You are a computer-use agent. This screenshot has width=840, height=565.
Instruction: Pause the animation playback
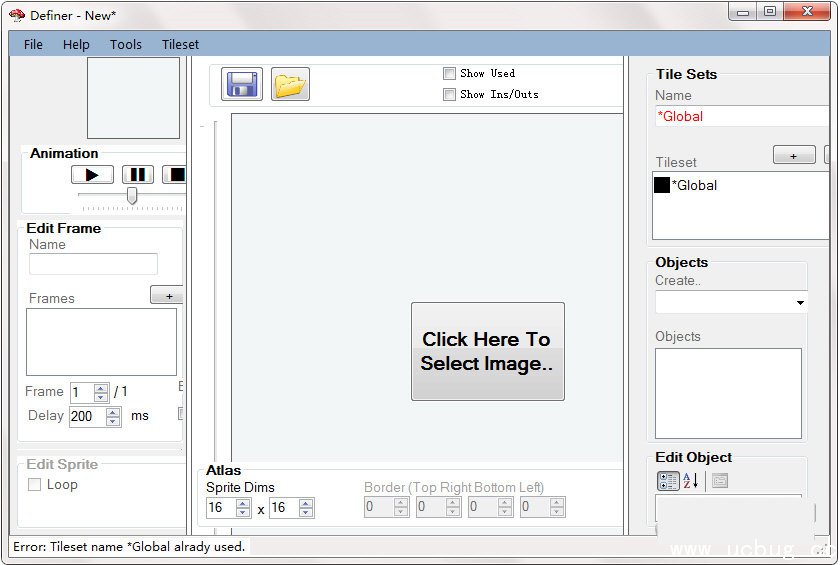pos(137,175)
